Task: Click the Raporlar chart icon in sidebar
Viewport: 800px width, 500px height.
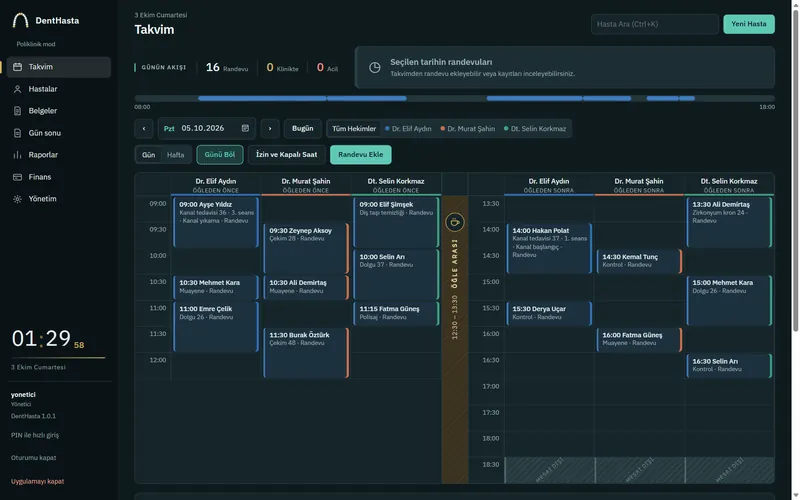Action: coord(17,155)
